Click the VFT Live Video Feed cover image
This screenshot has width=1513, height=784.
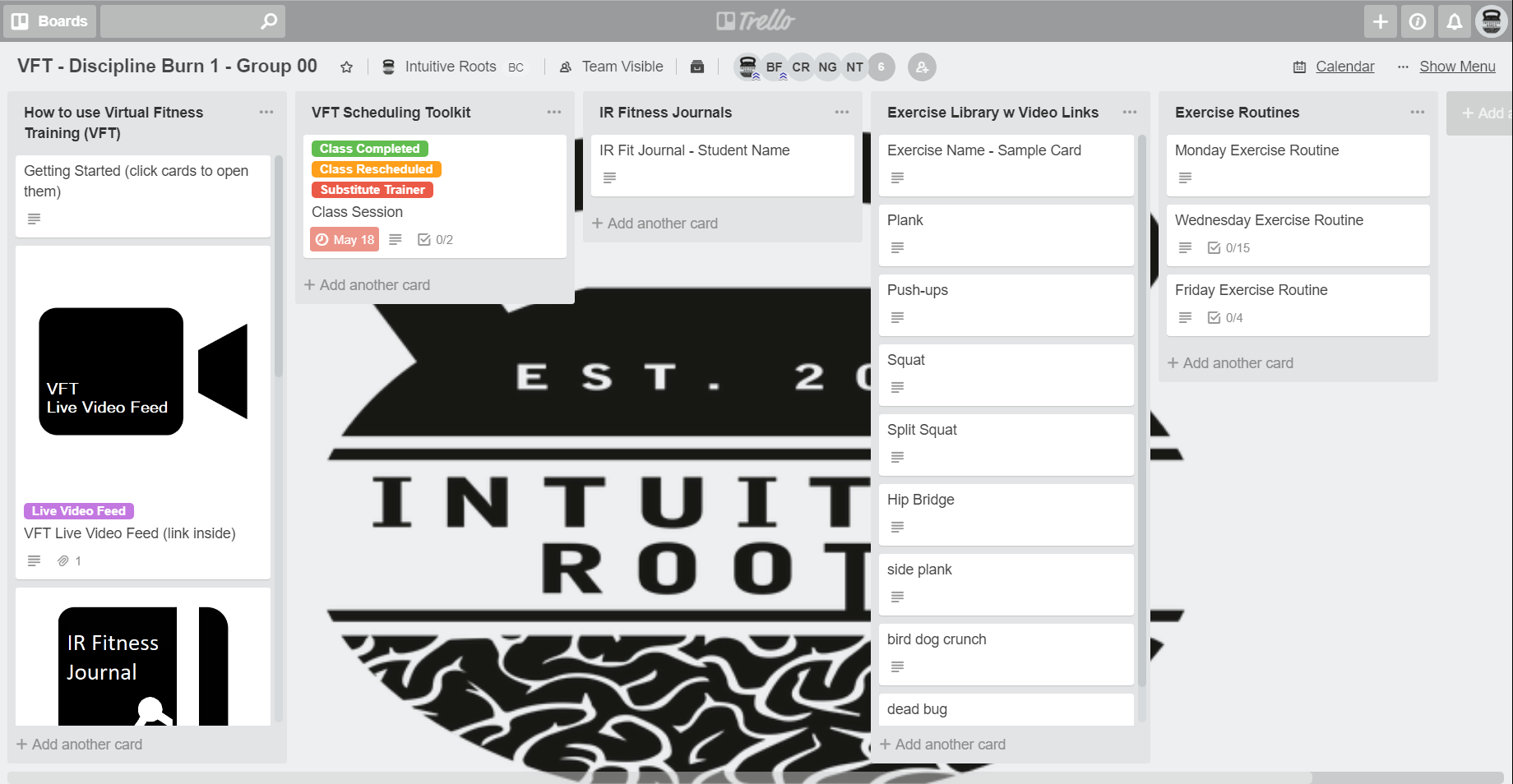(x=143, y=371)
